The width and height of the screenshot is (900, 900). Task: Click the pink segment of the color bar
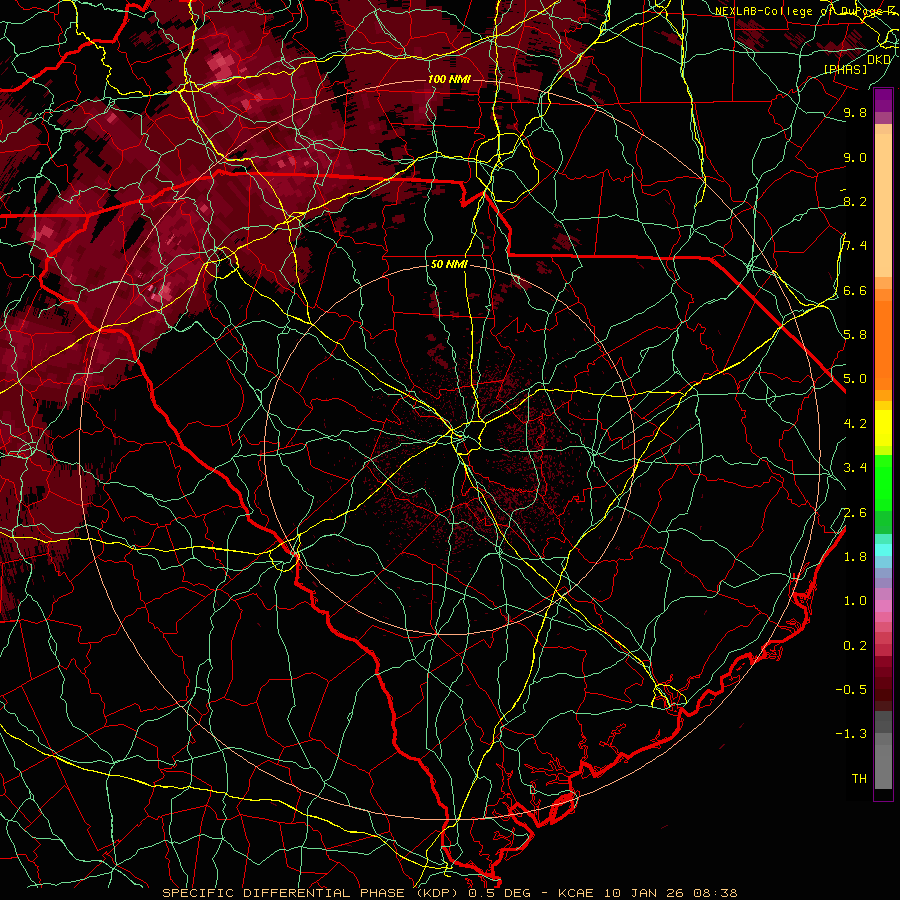883,606
